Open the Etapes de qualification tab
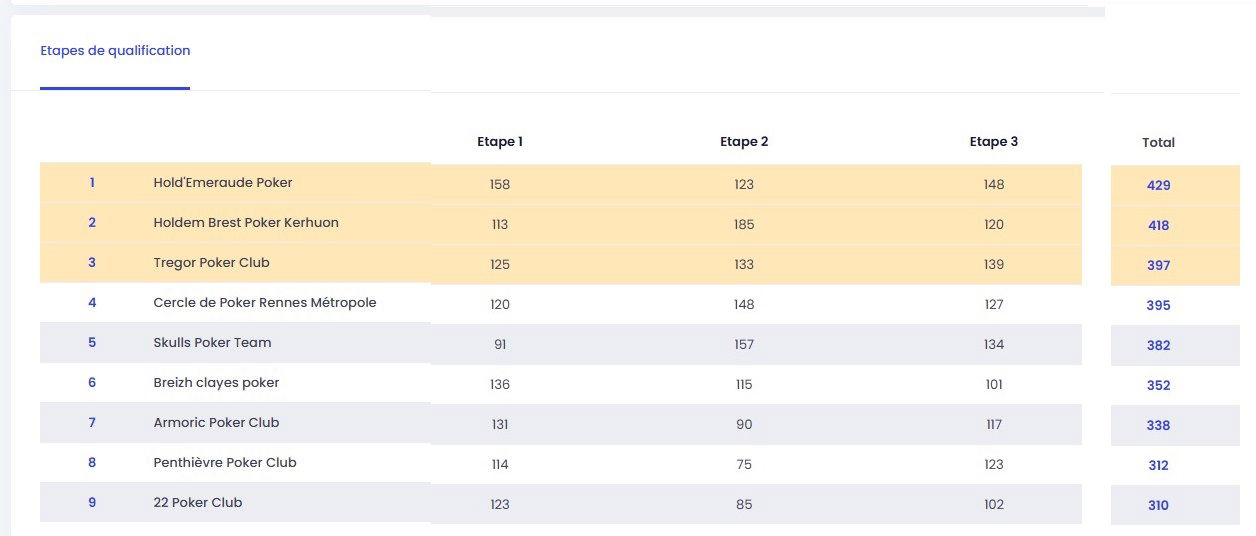Viewport: 1256px width, 536px height. [115, 51]
